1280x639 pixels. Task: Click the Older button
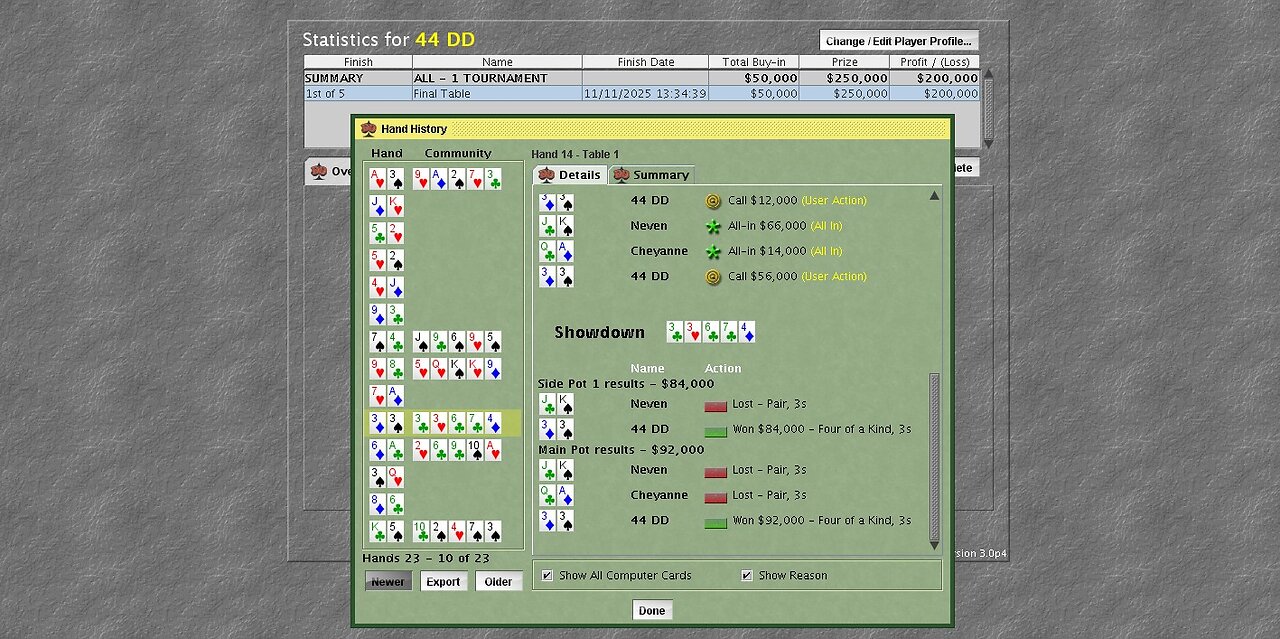coord(498,581)
